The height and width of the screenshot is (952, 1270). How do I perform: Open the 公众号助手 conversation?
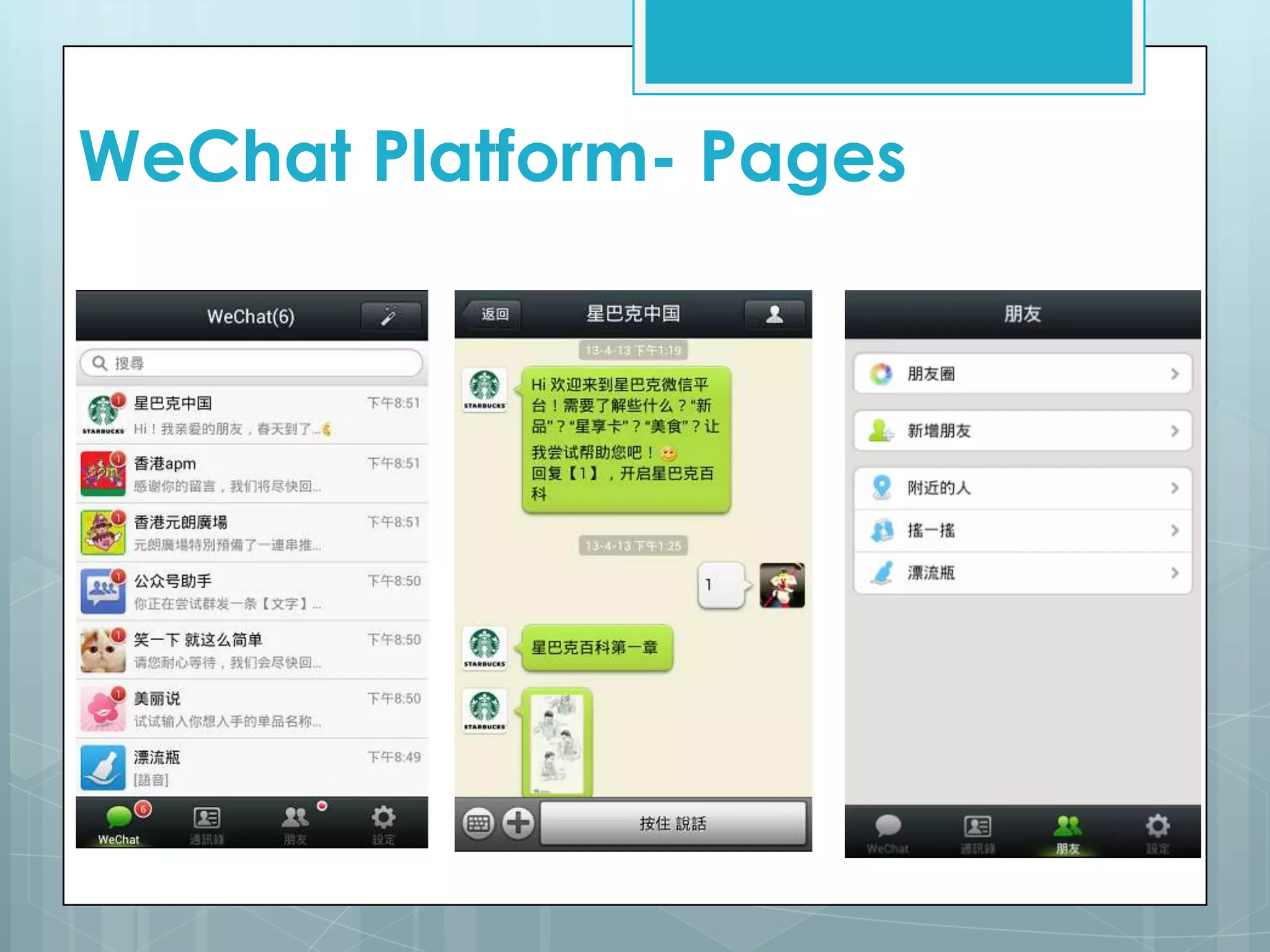click(252, 591)
